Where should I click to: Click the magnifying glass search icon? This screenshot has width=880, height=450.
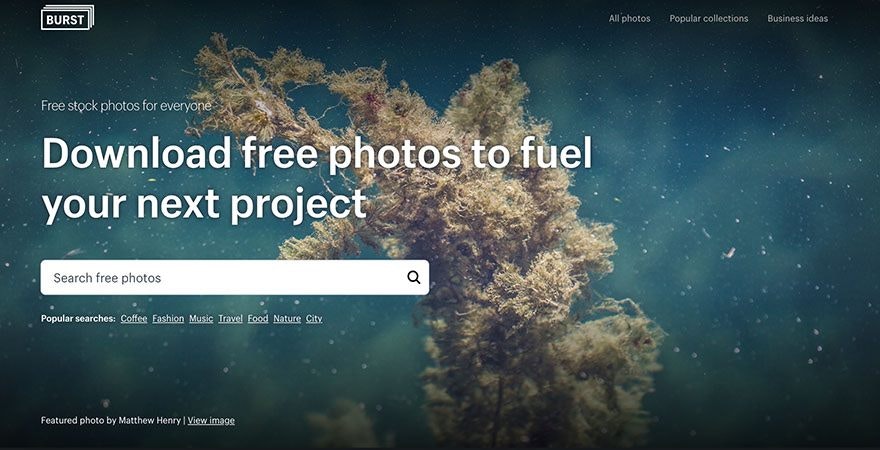[414, 277]
